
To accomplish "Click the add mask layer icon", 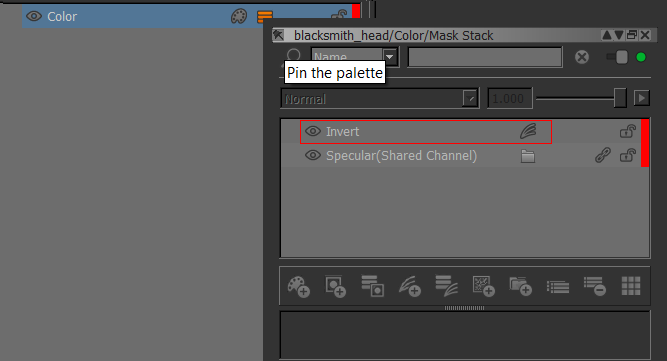I will pos(335,286).
